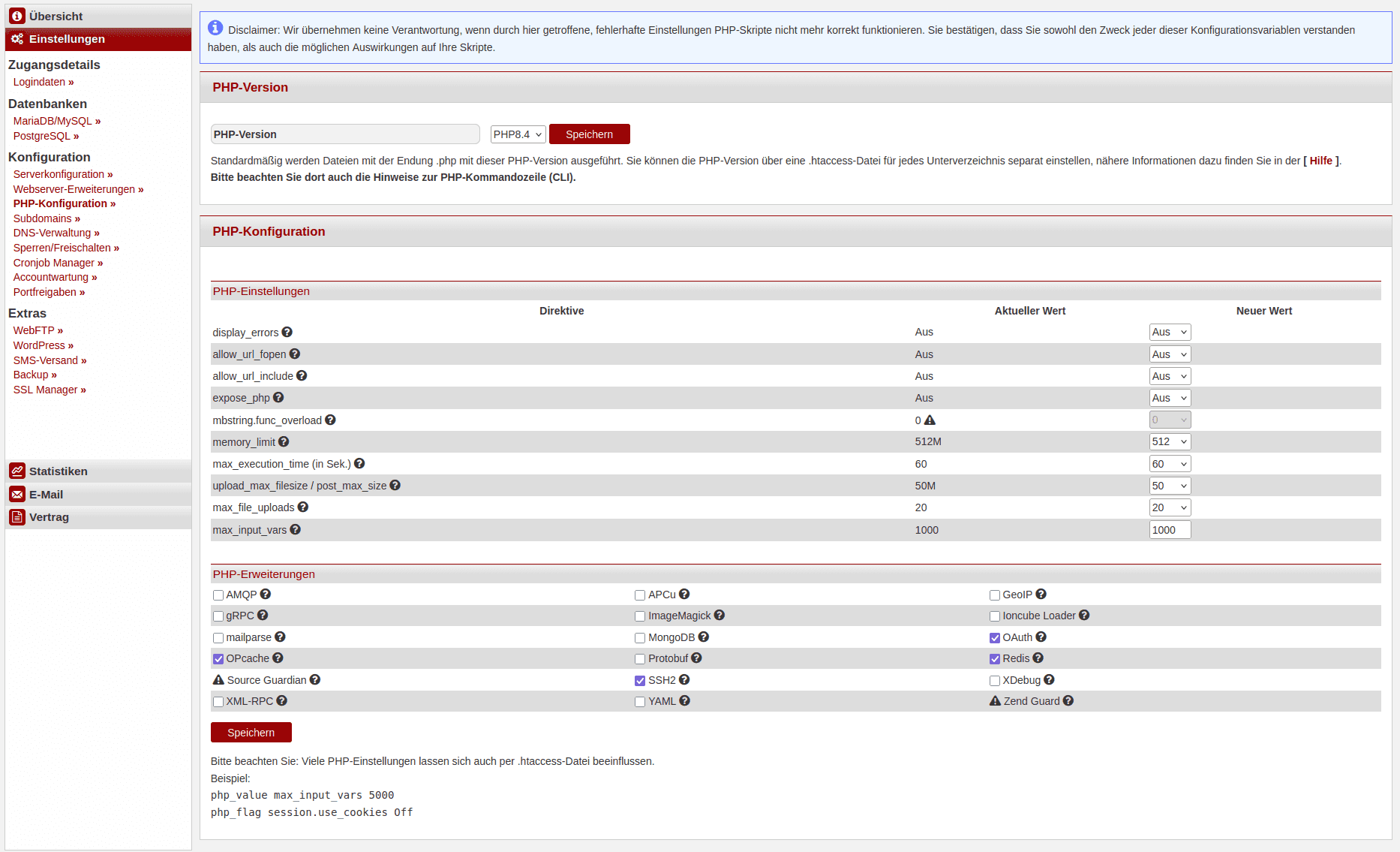
Task: Tick the APCu extension checkbox
Action: (x=640, y=595)
